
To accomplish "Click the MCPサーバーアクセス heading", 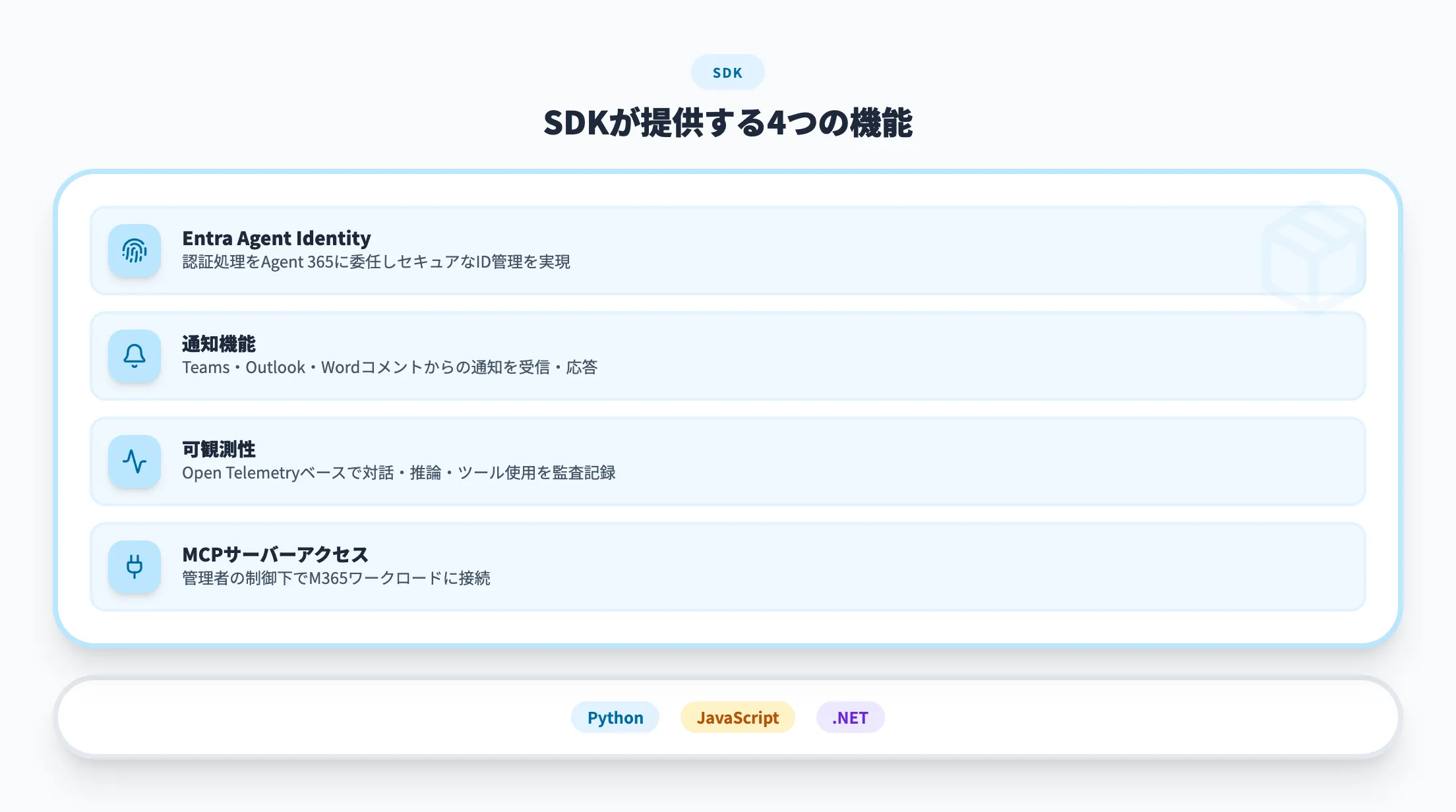I will [276, 554].
